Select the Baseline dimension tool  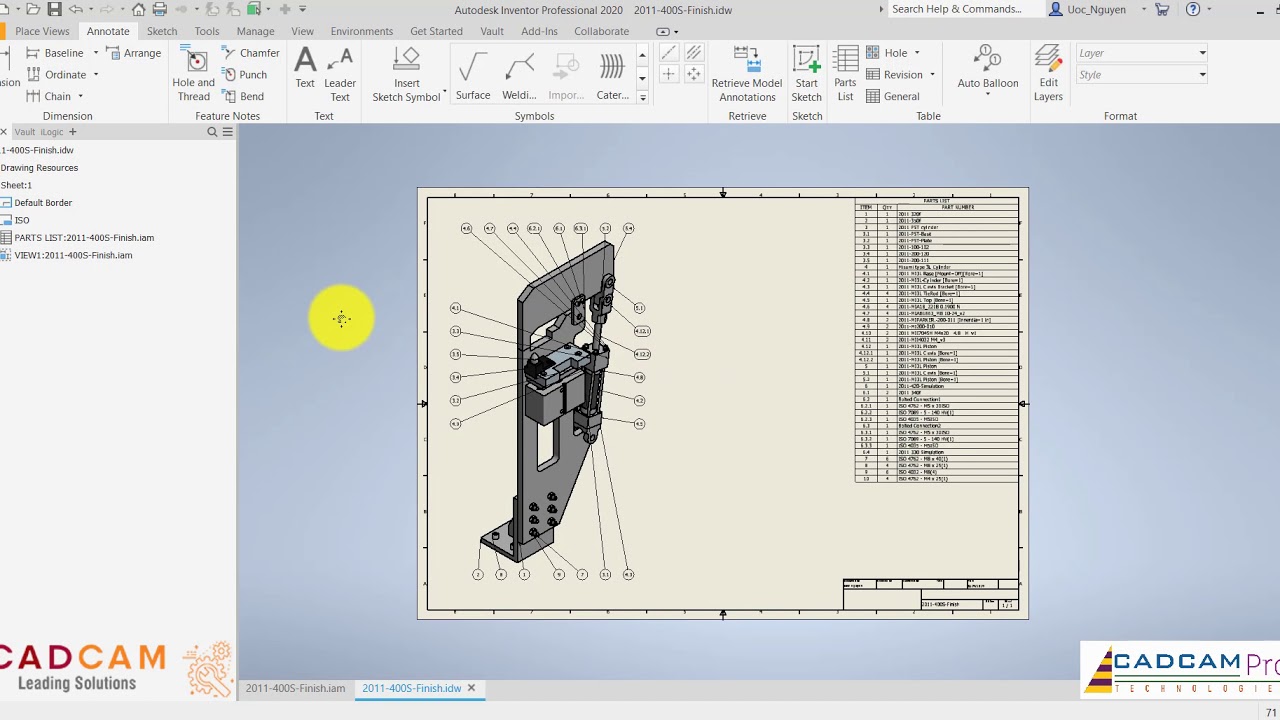(55, 53)
